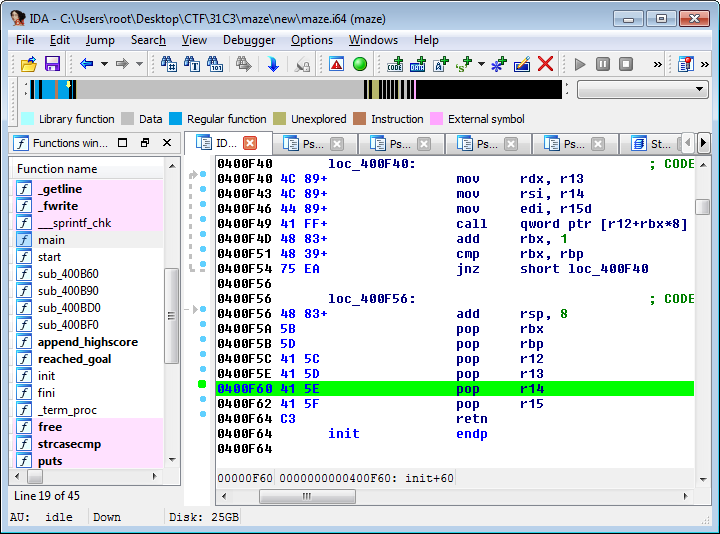Open the Search menu

(148, 40)
